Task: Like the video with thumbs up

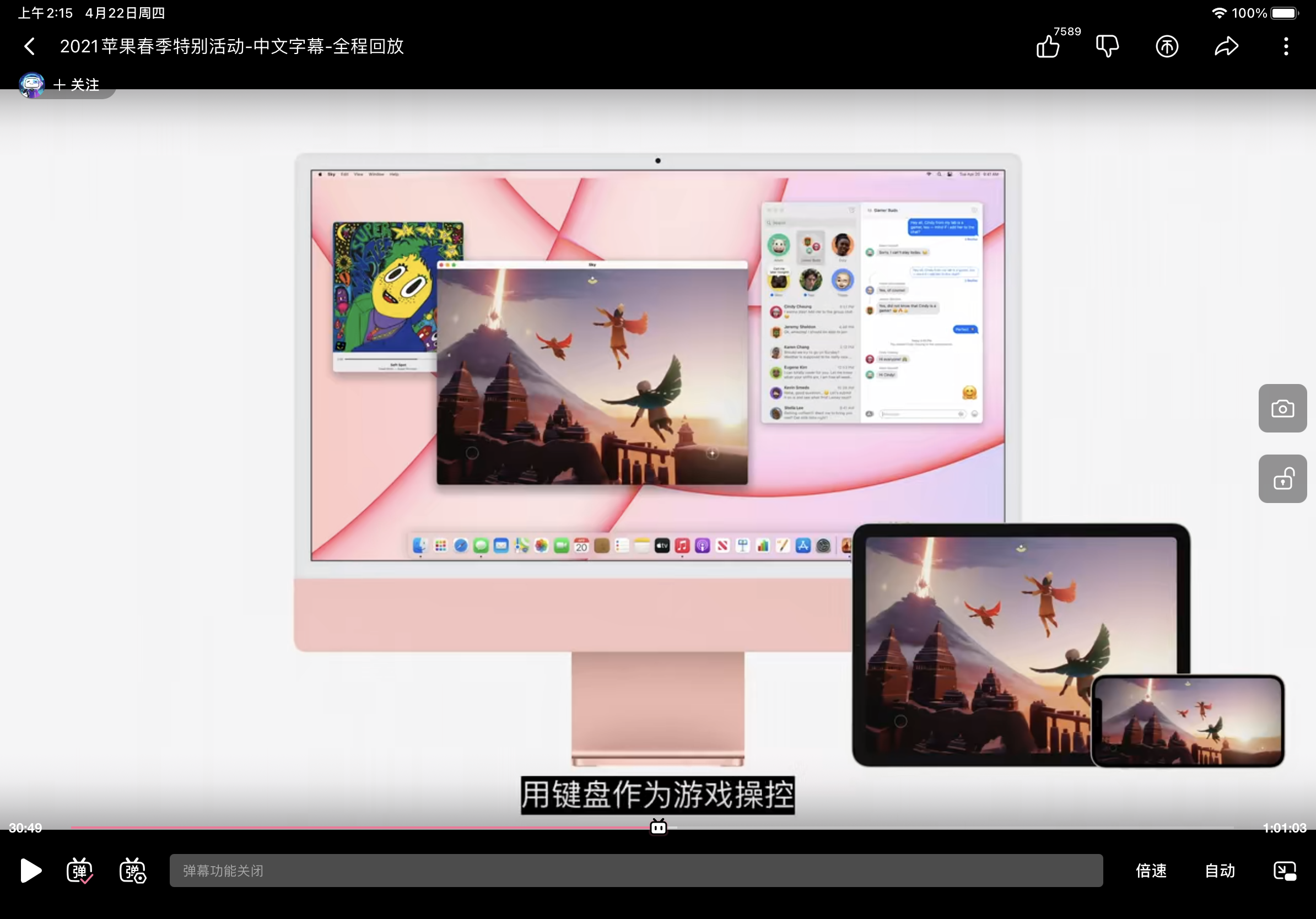Action: [x=1048, y=46]
